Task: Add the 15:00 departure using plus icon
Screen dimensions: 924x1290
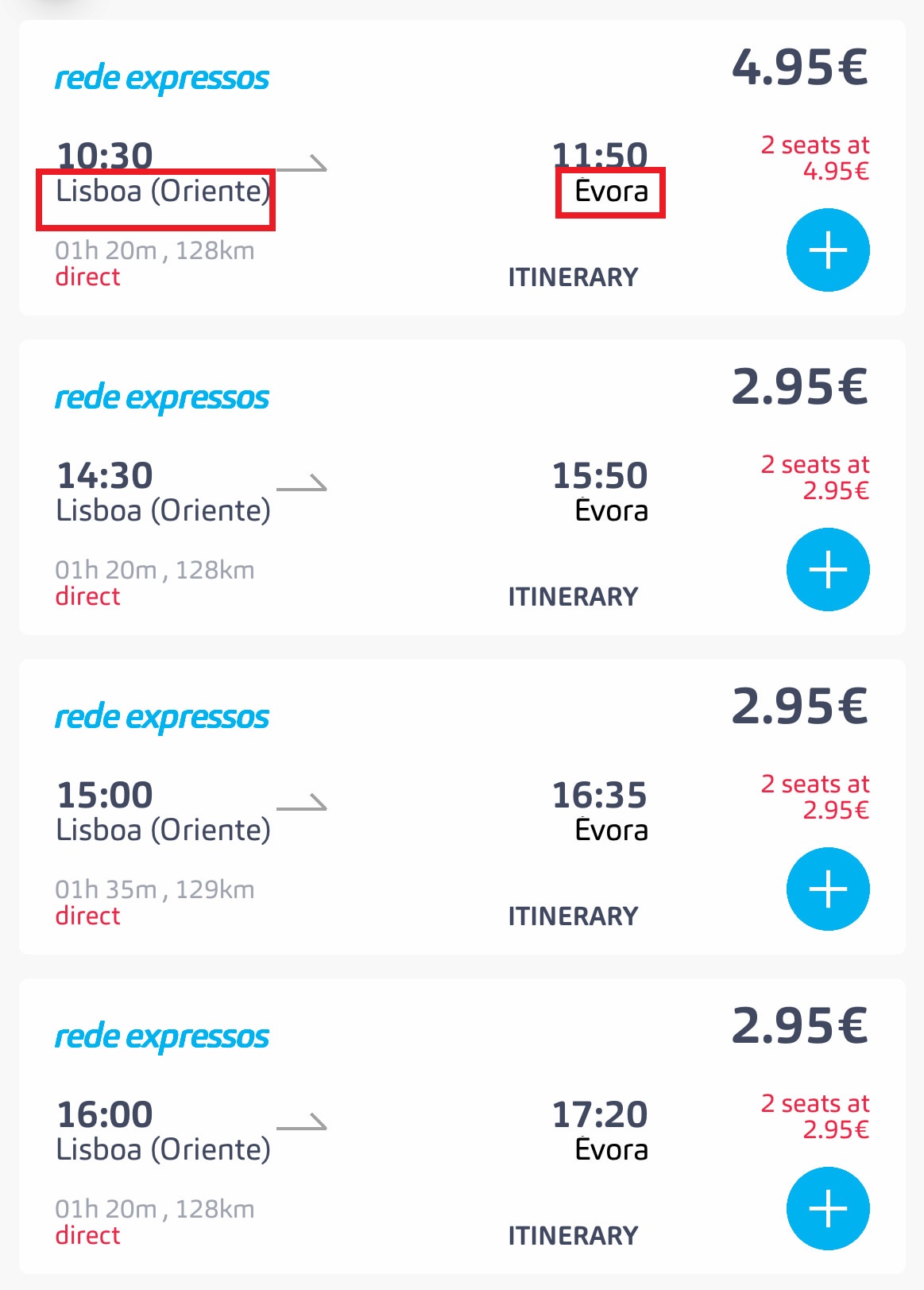Action: click(x=828, y=889)
